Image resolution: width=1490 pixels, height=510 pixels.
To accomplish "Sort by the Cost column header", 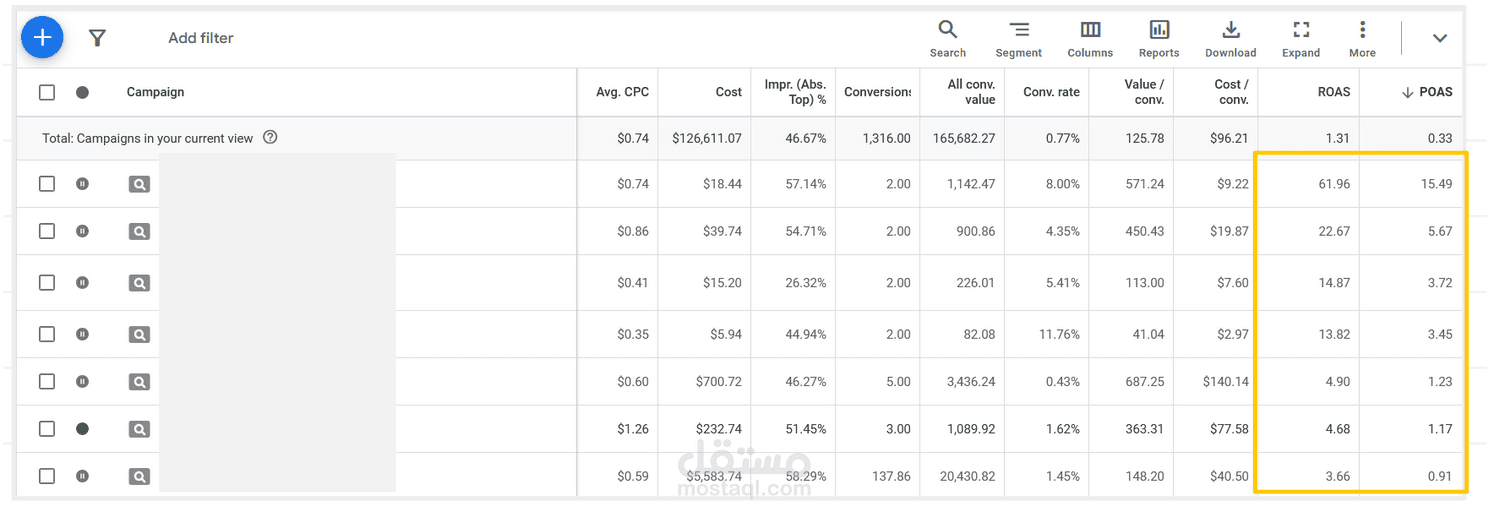I will [729, 92].
